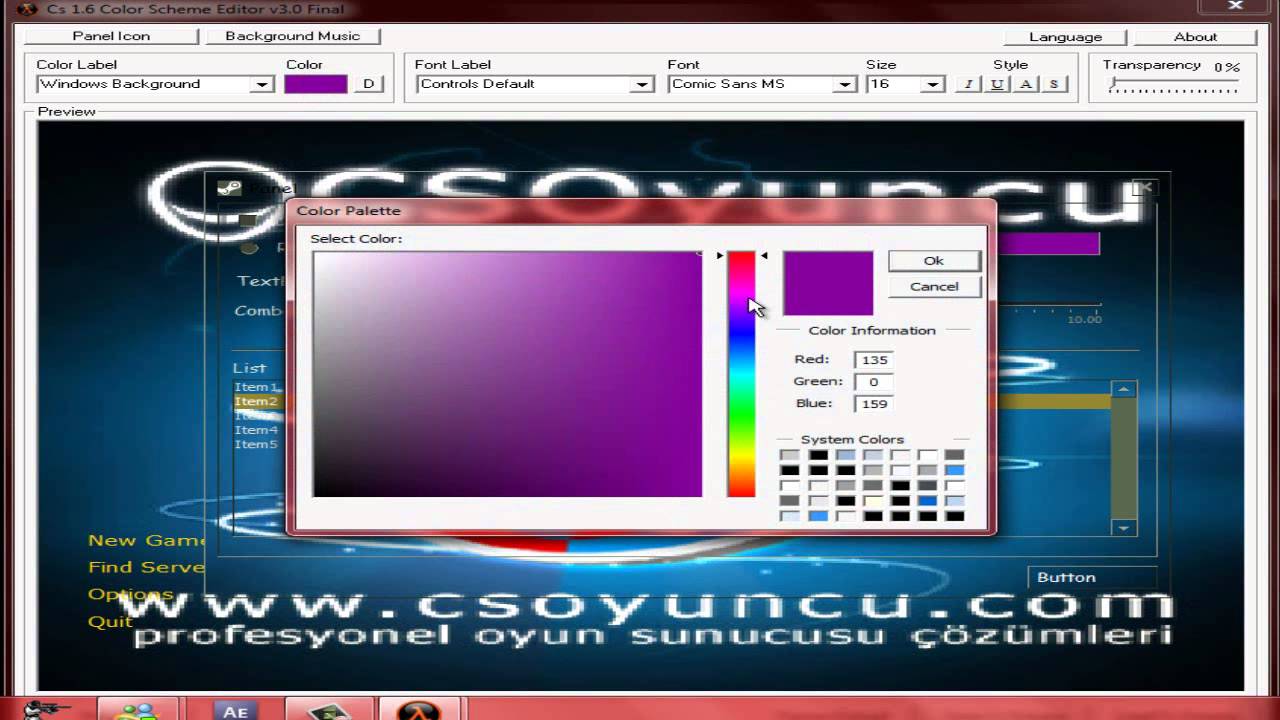
Task: Click the Steam icon in the preview panel
Action: tap(229, 188)
